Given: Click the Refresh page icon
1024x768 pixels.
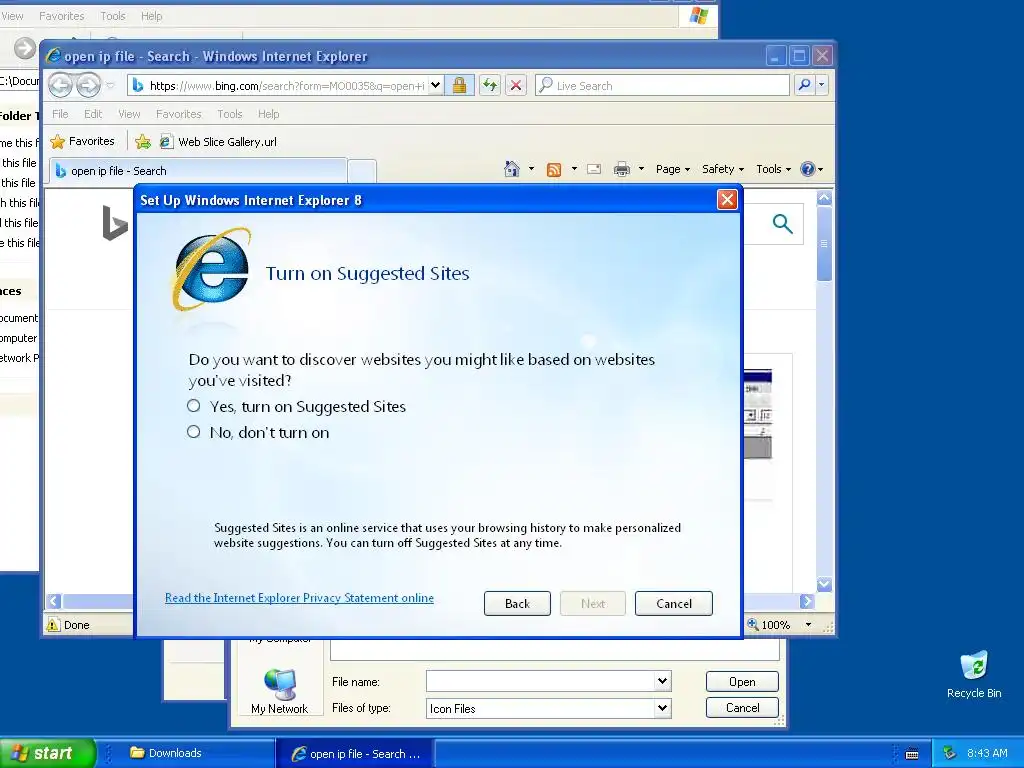Looking at the screenshot, I should (490, 86).
